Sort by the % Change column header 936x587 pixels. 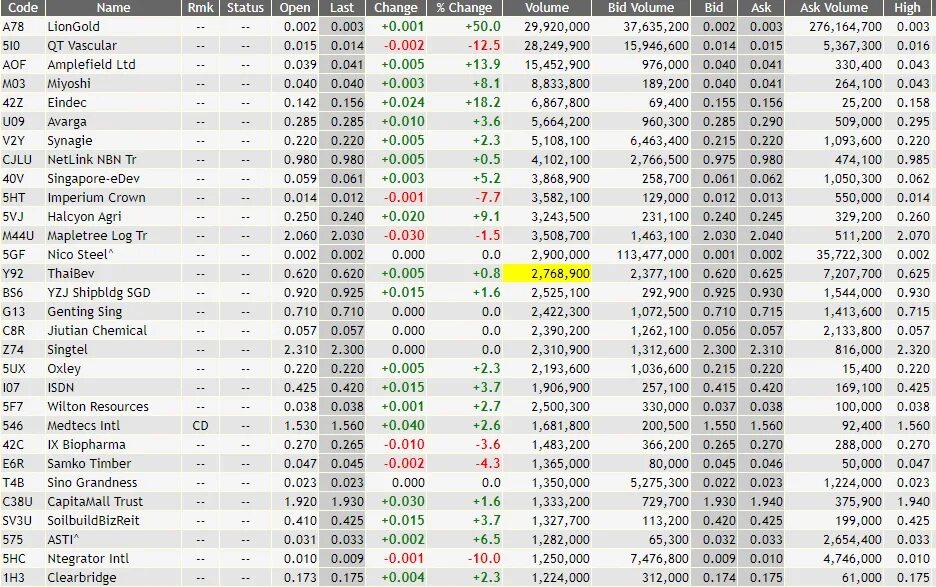(464, 8)
